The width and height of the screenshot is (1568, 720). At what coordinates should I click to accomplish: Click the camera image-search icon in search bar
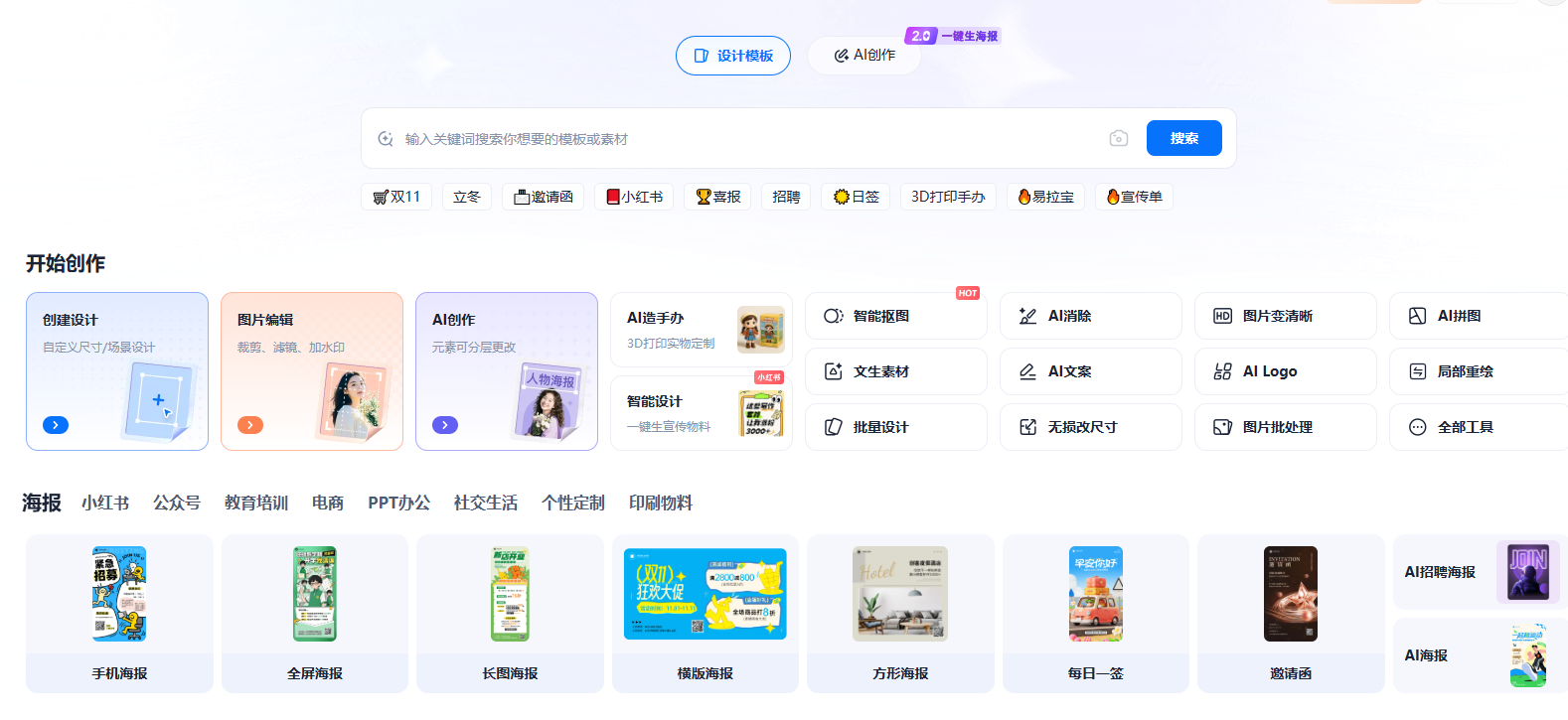[1118, 138]
